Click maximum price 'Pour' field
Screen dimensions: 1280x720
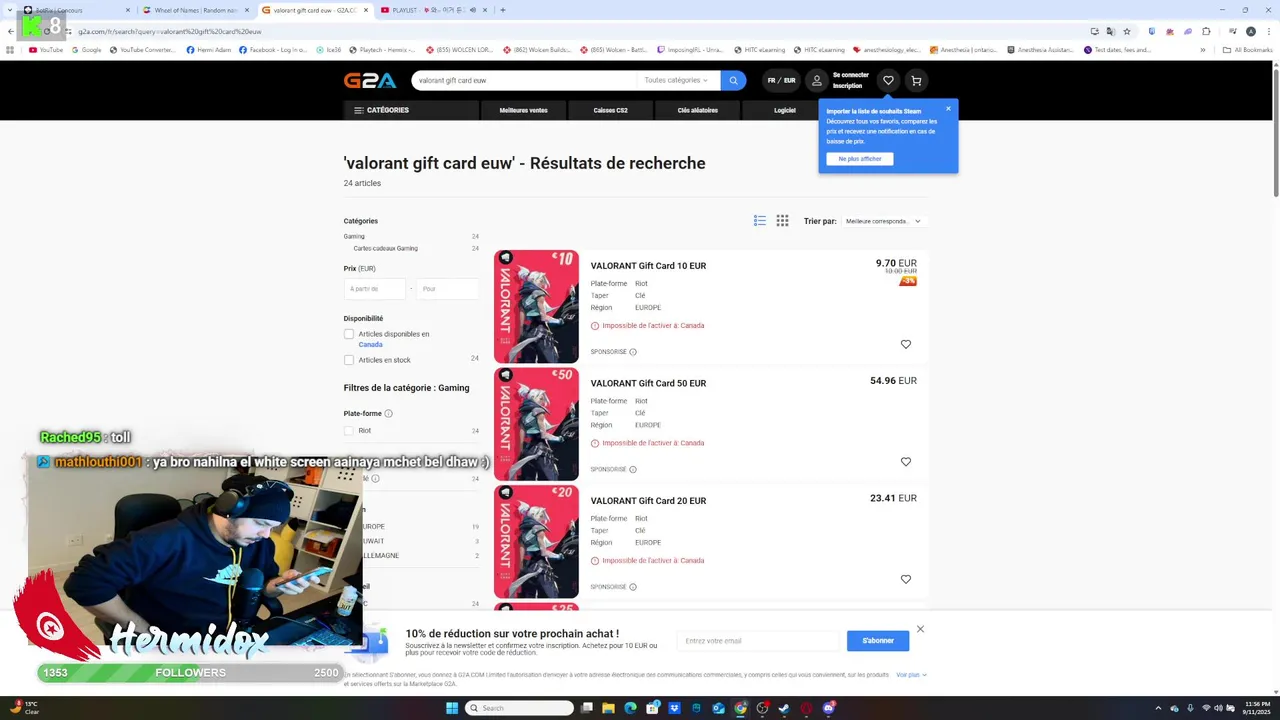coord(447,289)
